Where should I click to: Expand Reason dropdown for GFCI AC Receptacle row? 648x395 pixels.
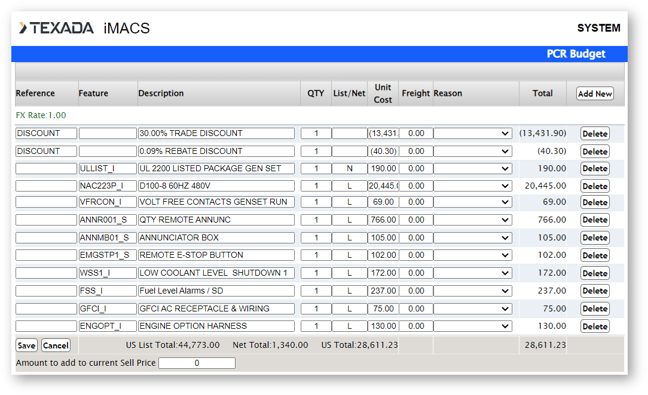(x=473, y=309)
